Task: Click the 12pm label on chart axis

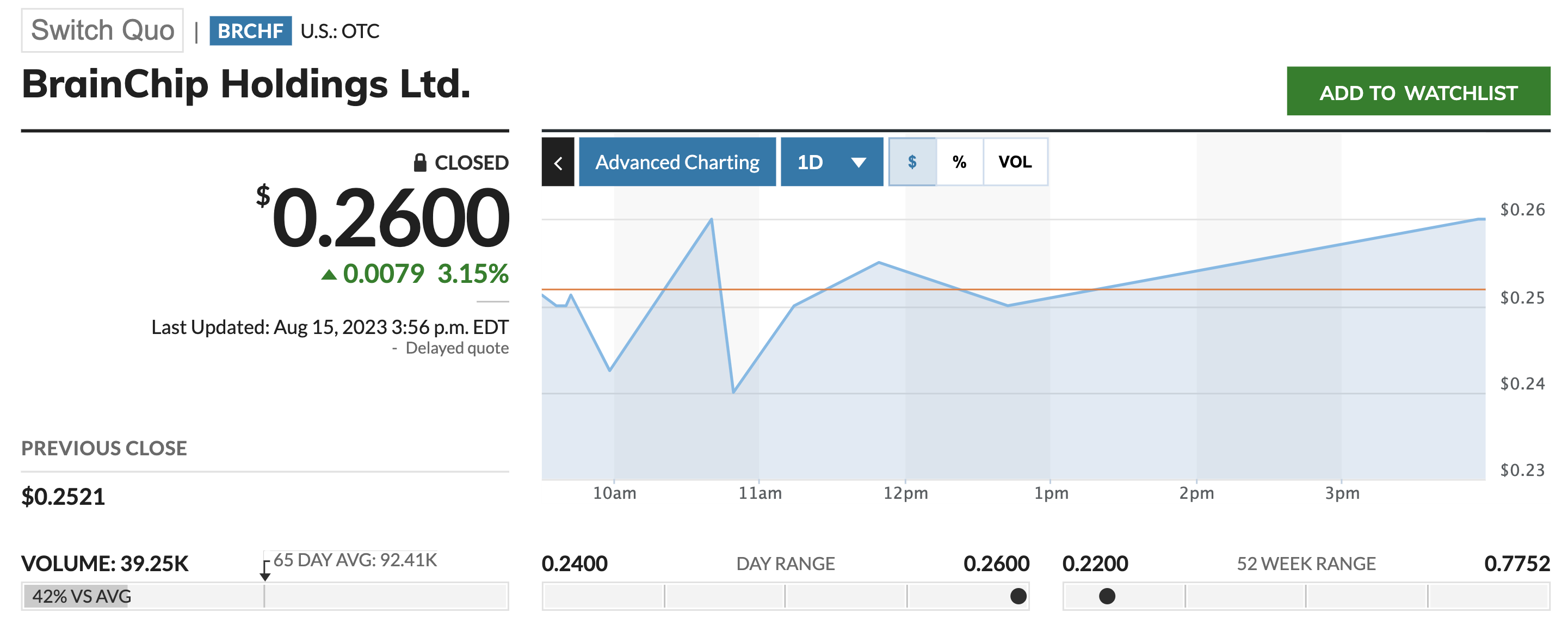Action: pyautogui.click(x=905, y=493)
